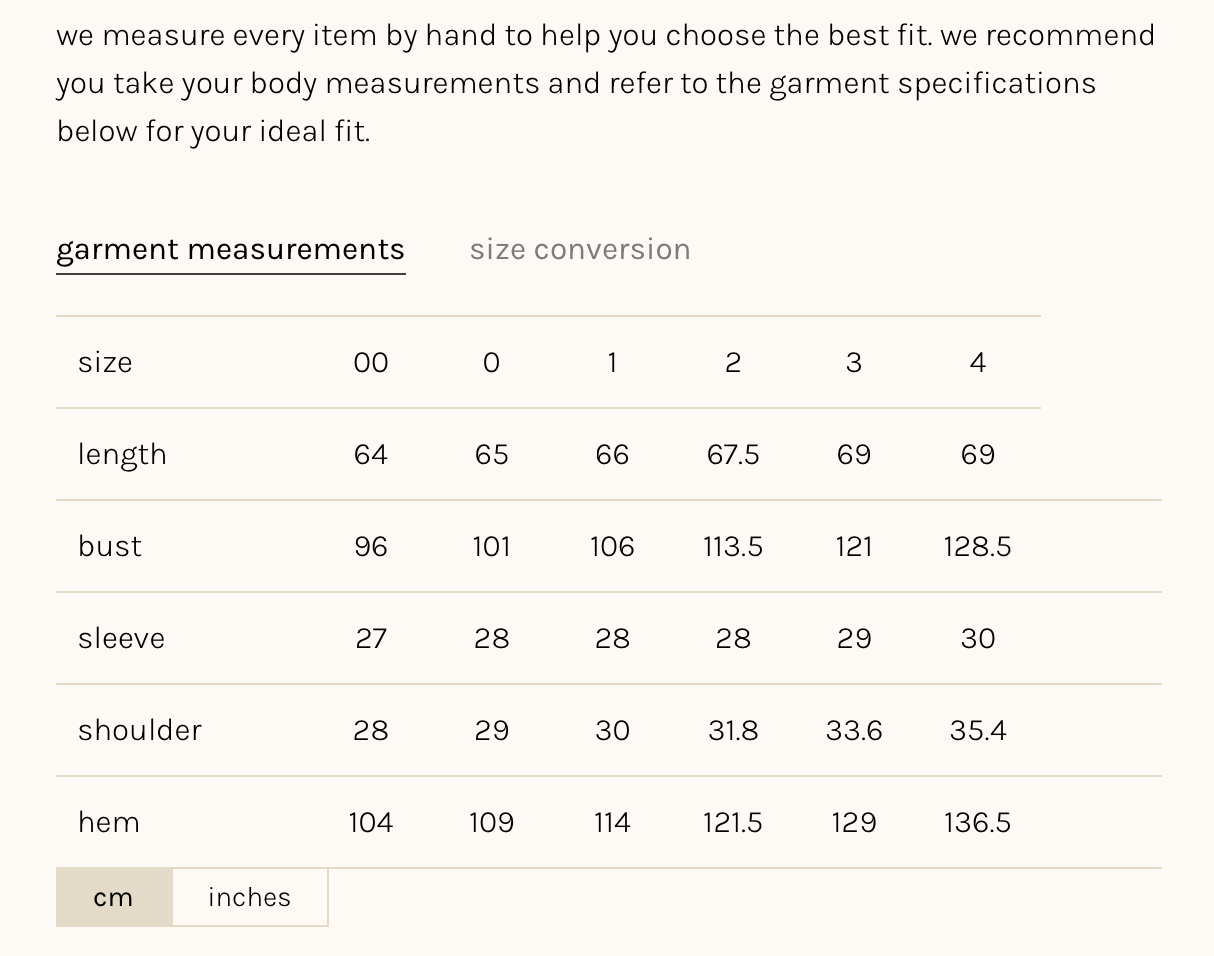Click the shoulder value 33.6
Image resolution: width=1214 pixels, height=956 pixels.
pyautogui.click(x=854, y=730)
